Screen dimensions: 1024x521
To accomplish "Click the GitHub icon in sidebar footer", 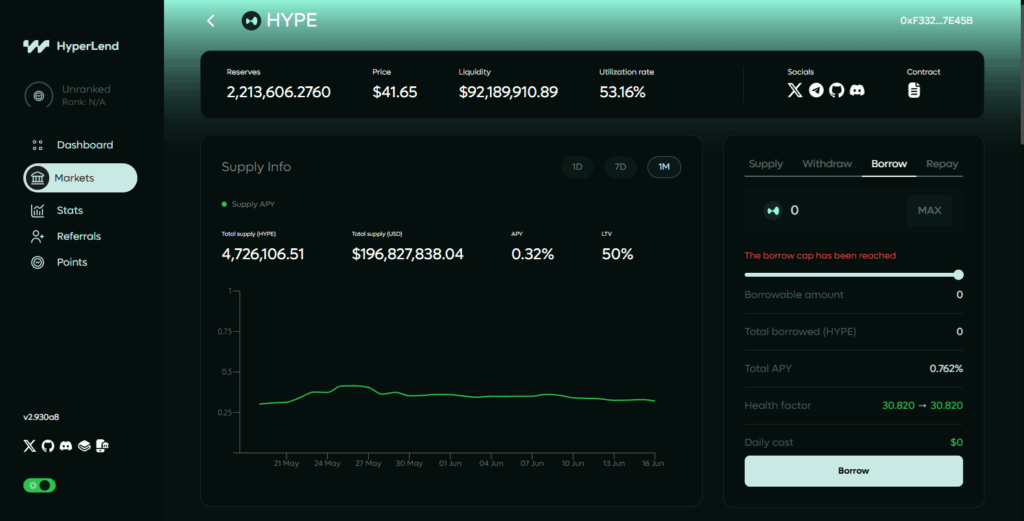I will [x=48, y=446].
